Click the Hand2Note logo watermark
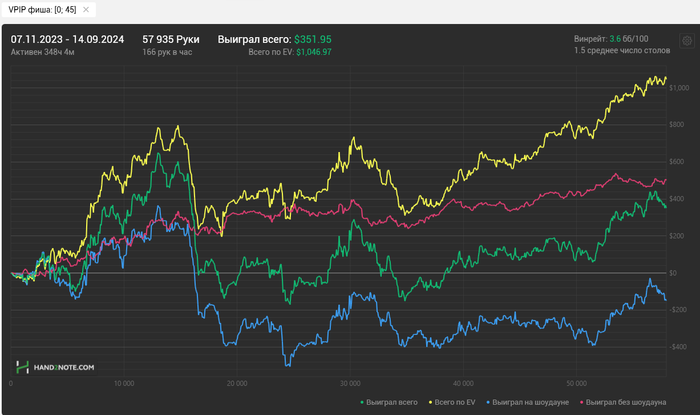This screenshot has height=415, width=700. coord(56,367)
